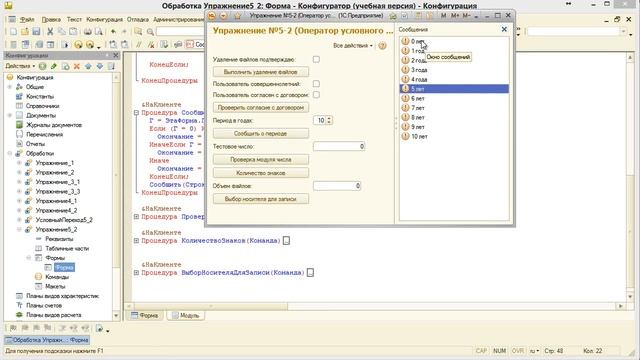
Task: Click the M- button in 1C title bar
Action: (x=466, y=16)
